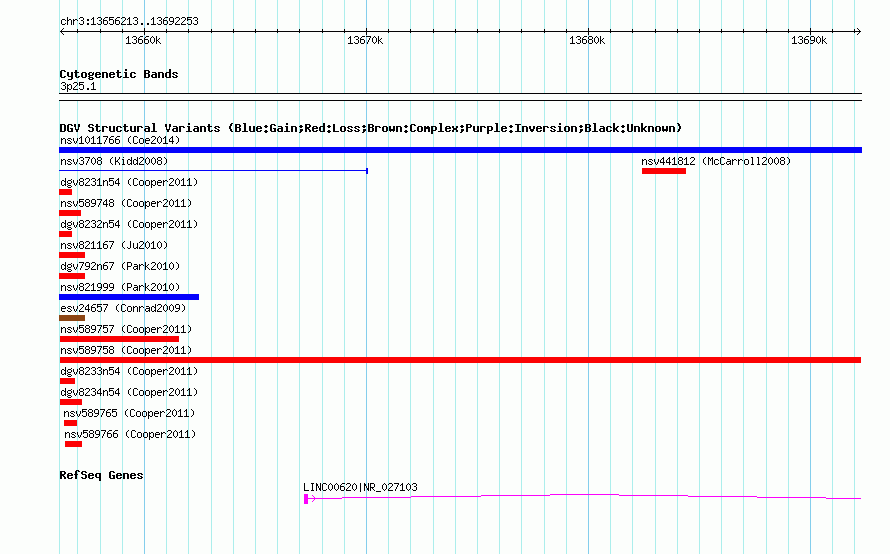Click the brown esv24657 complex bar

coord(72,318)
